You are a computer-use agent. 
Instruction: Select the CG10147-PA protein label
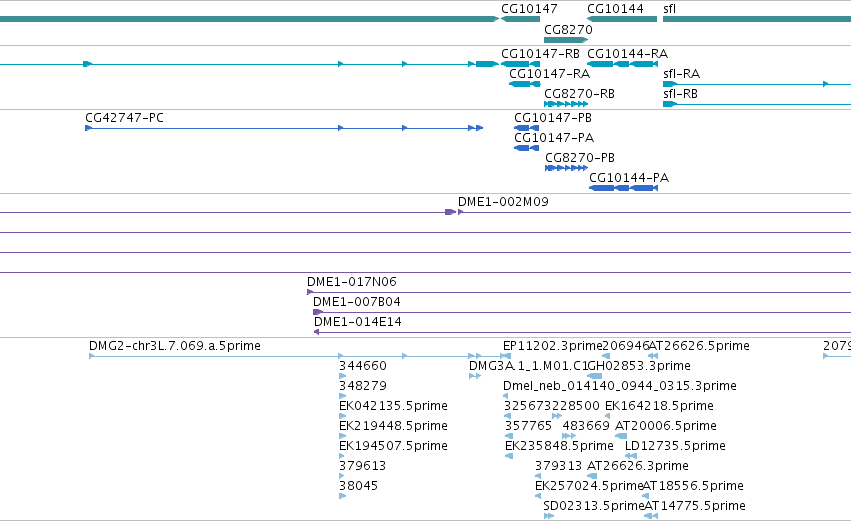[554, 138]
